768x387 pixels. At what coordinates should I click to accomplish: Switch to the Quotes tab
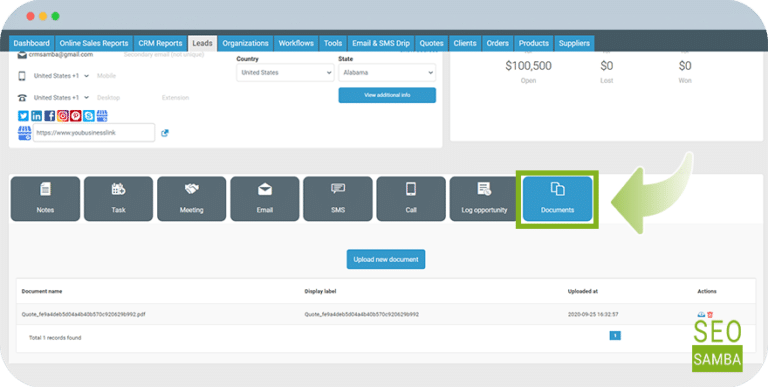tap(432, 43)
